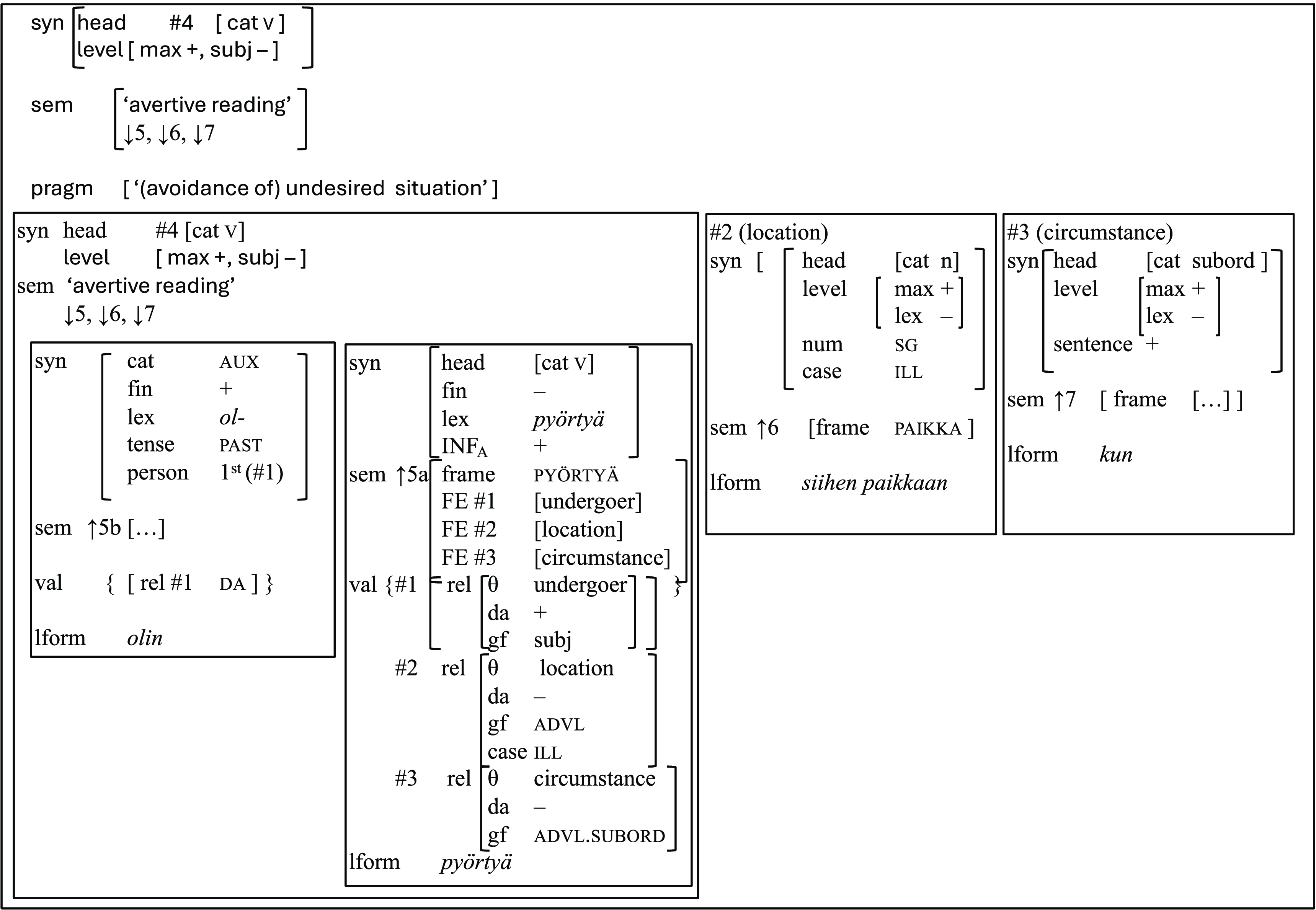This screenshot has height=910, width=1316.
Task: Click the lform 'olin' word
Action: coord(144,638)
